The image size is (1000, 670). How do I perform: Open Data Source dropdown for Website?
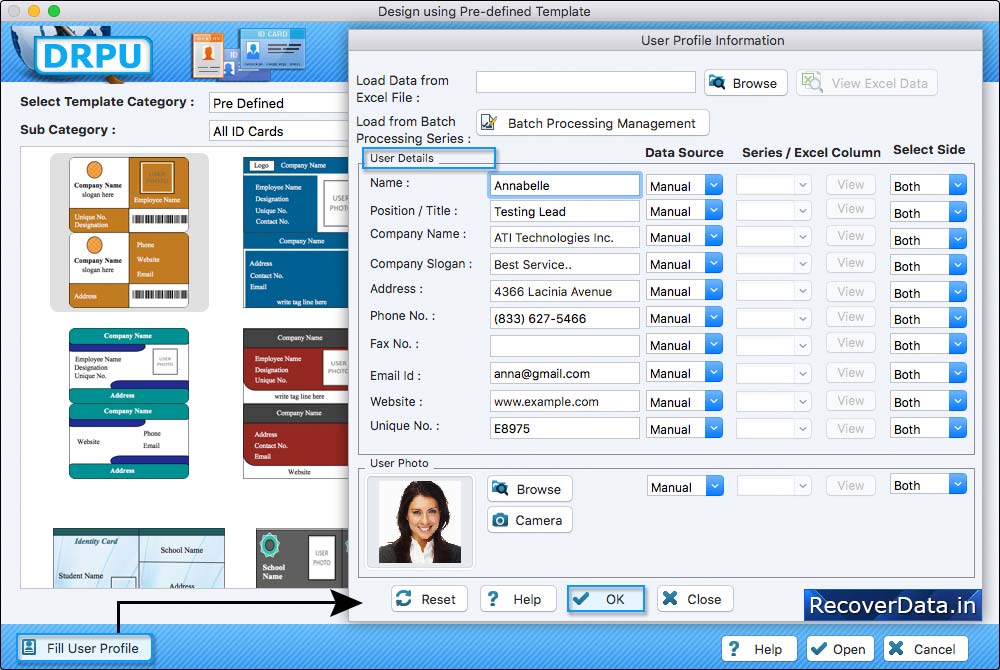pyautogui.click(x=684, y=402)
